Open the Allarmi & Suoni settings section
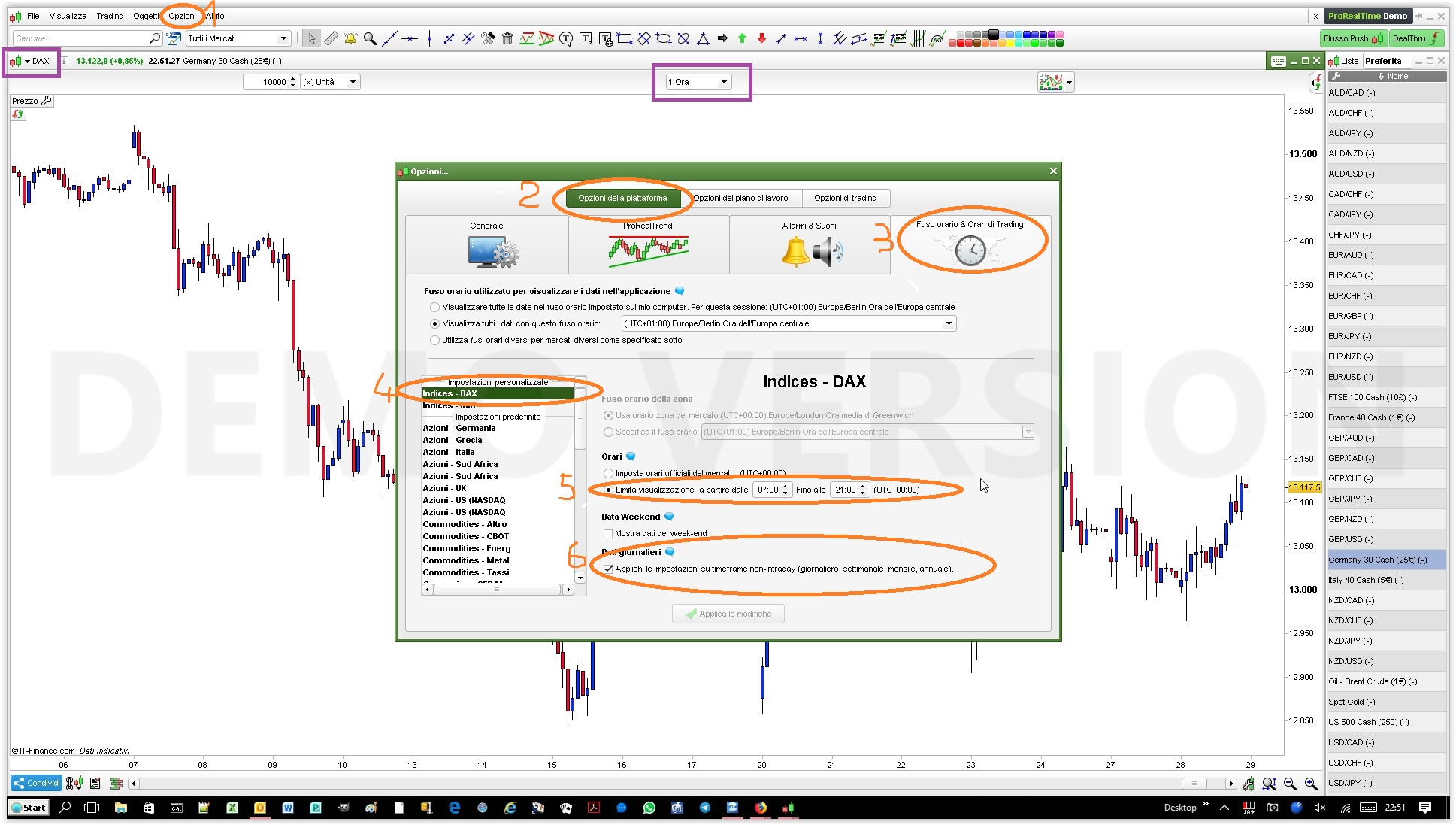Image resolution: width=1456 pixels, height=825 pixels. coord(809,244)
